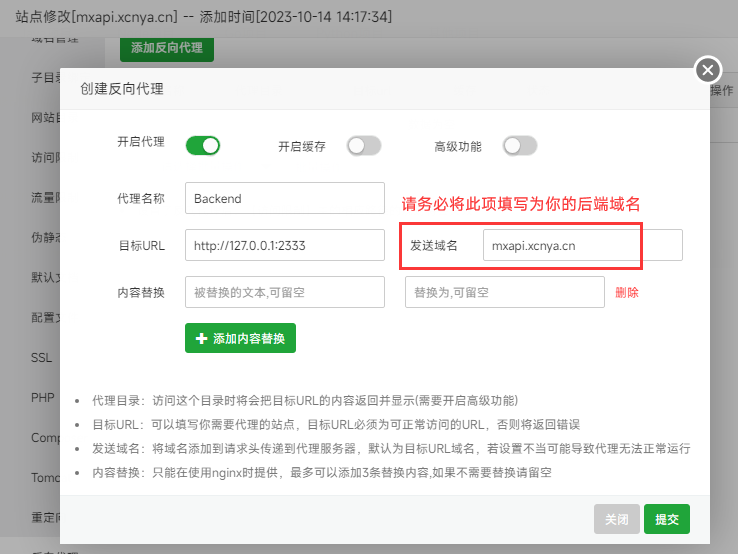Submit the form with the 提交 button
The height and width of the screenshot is (554, 738).
click(x=667, y=519)
